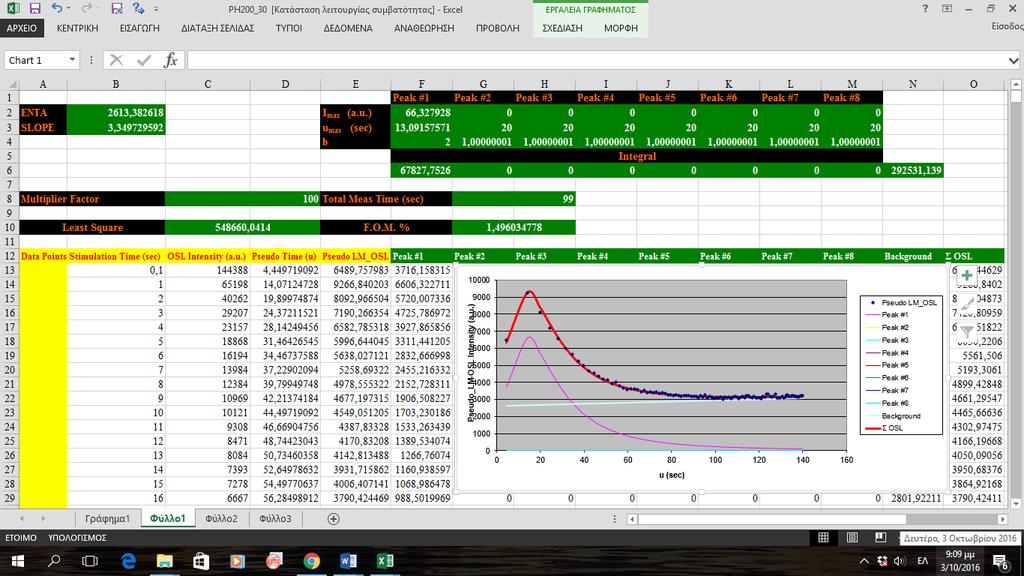Viewport: 1024px width, 576px height.
Task: Open ΔΕΔΟΜΕΝΑ ribbon tab
Action: (347, 28)
